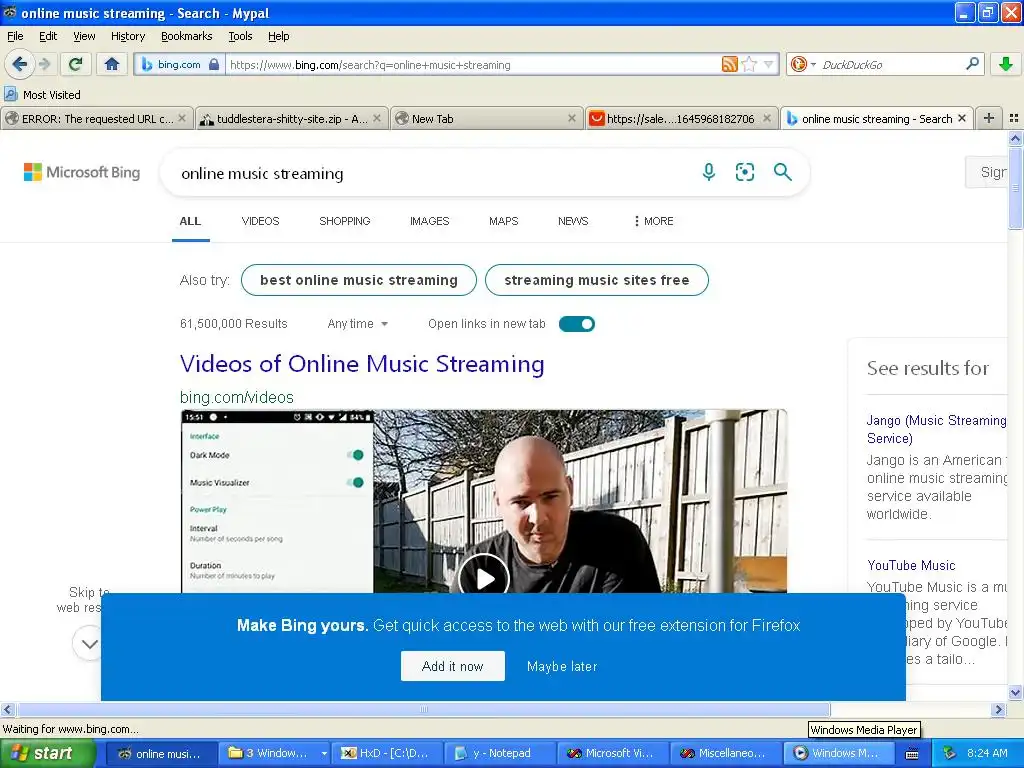The image size is (1024, 768).
Task: Select the MAPS search category
Action: pos(504,221)
